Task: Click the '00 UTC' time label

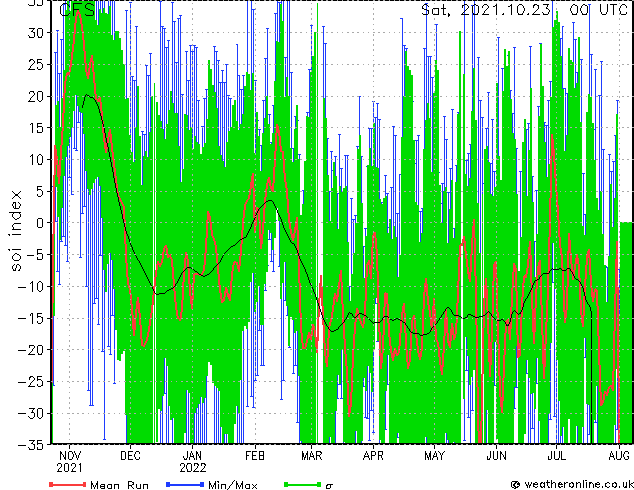Action: tap(598, 10)
